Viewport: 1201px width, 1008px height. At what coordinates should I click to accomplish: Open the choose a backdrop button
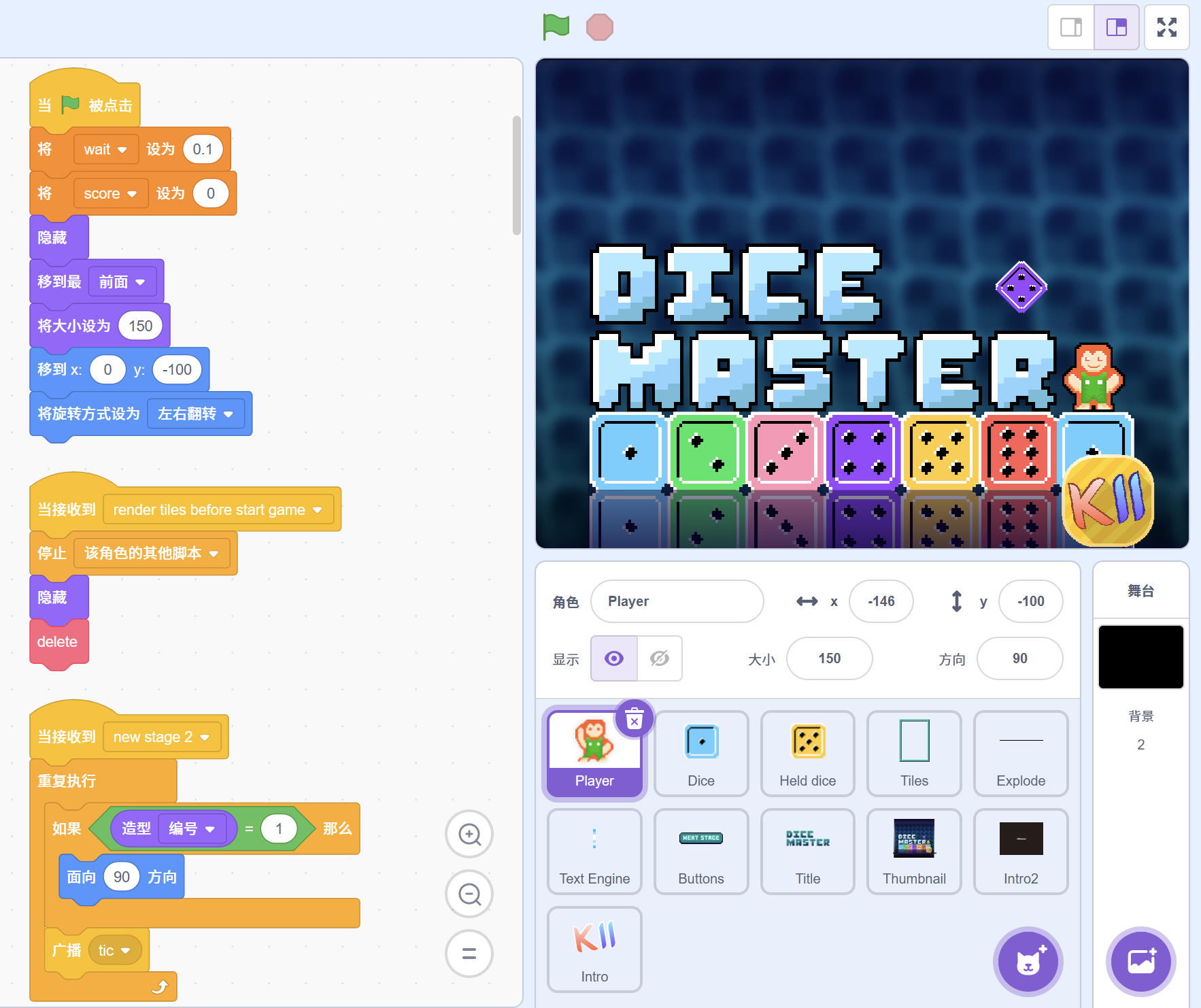pos(1140,962)
